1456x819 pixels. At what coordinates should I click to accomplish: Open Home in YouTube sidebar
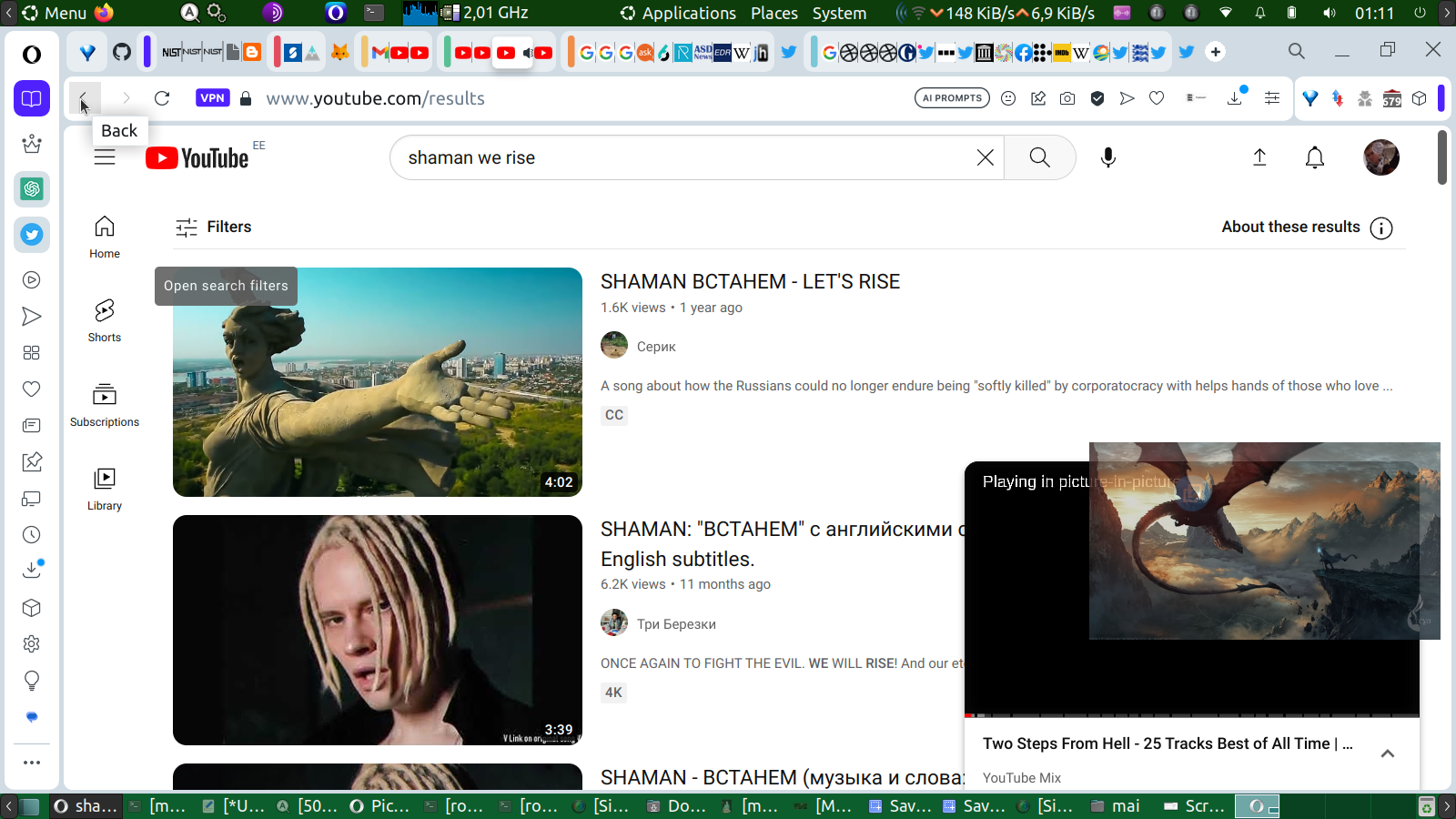(x=105, y=237)
